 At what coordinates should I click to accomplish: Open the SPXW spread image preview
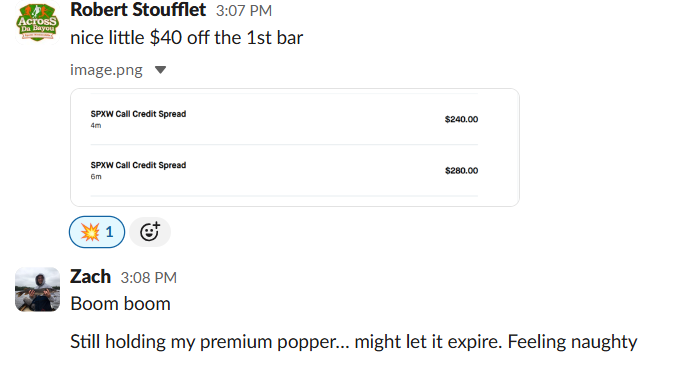point(295,148)
